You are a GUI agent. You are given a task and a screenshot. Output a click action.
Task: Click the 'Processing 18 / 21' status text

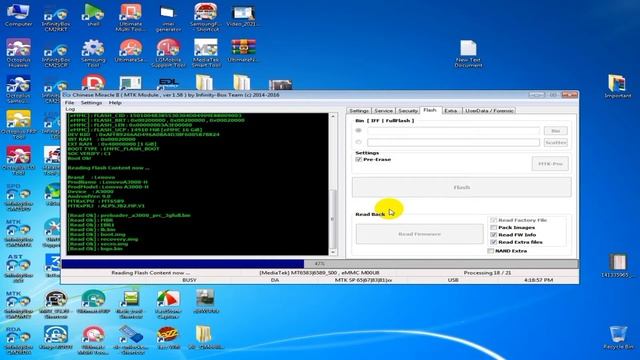(487, 273)
